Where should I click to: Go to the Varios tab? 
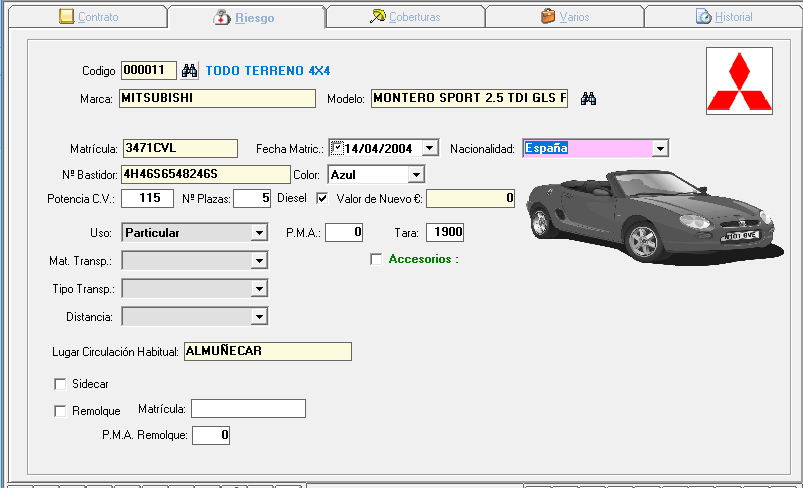pos(565,16)
